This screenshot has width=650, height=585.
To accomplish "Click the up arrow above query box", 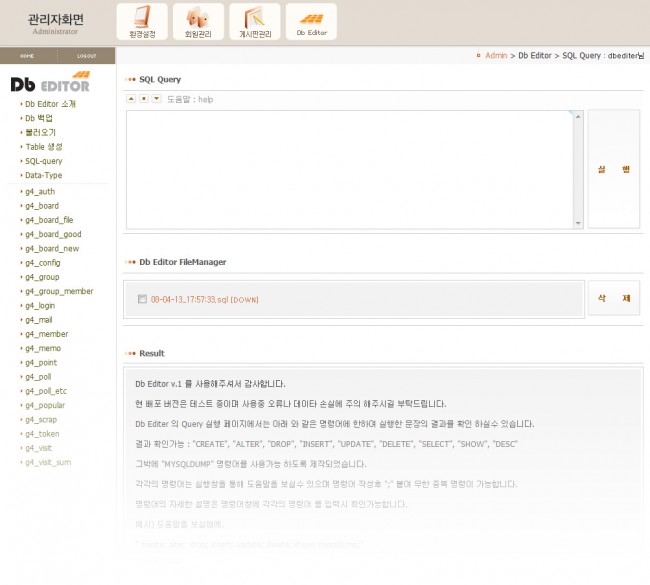I will click(131, 99).
